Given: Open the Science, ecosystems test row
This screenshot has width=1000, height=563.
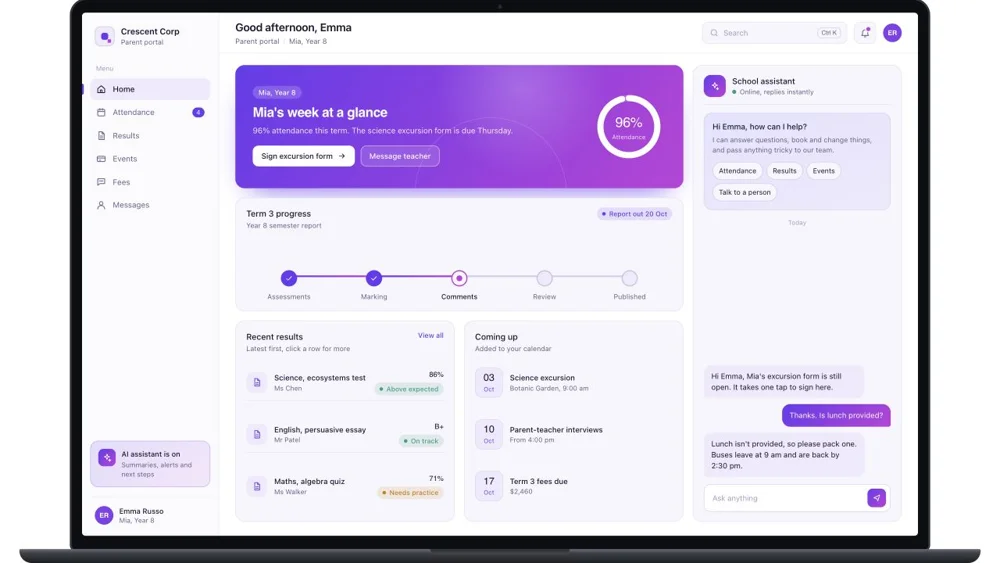Looking at the screenshot, I should [x=345, y=383].
